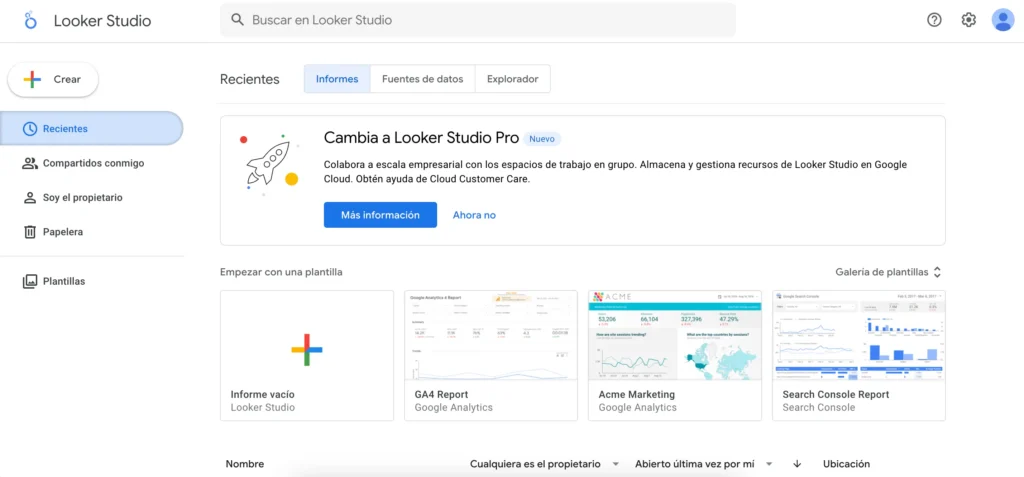Type in the Buscar en Looker Studio field
Viewport: 1024px width, 477px height.
pyautogui.click(x=480, y=20)
